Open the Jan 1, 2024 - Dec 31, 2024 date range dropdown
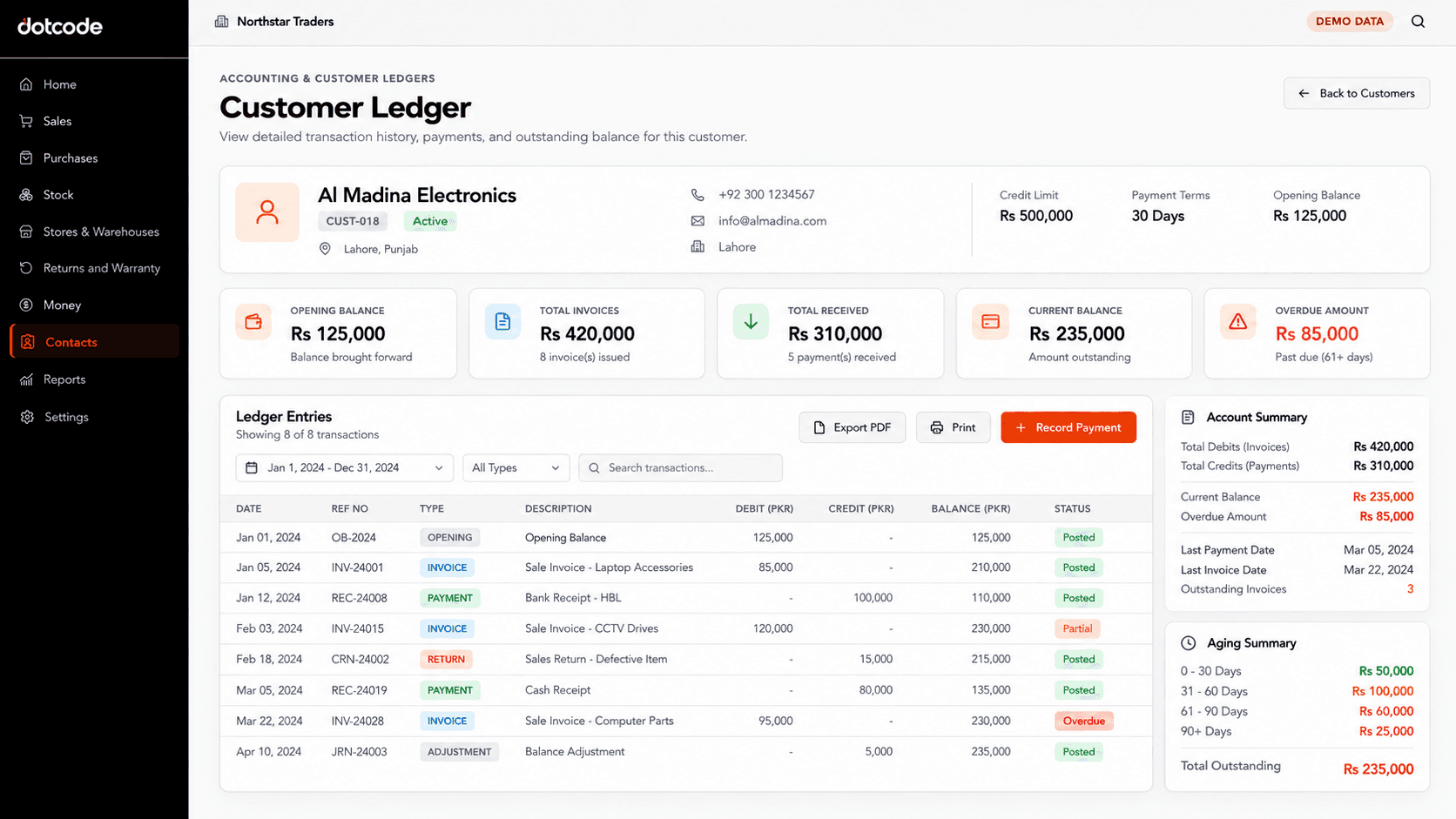Screen dimensions: 1456x819 (x=344, y=468)
